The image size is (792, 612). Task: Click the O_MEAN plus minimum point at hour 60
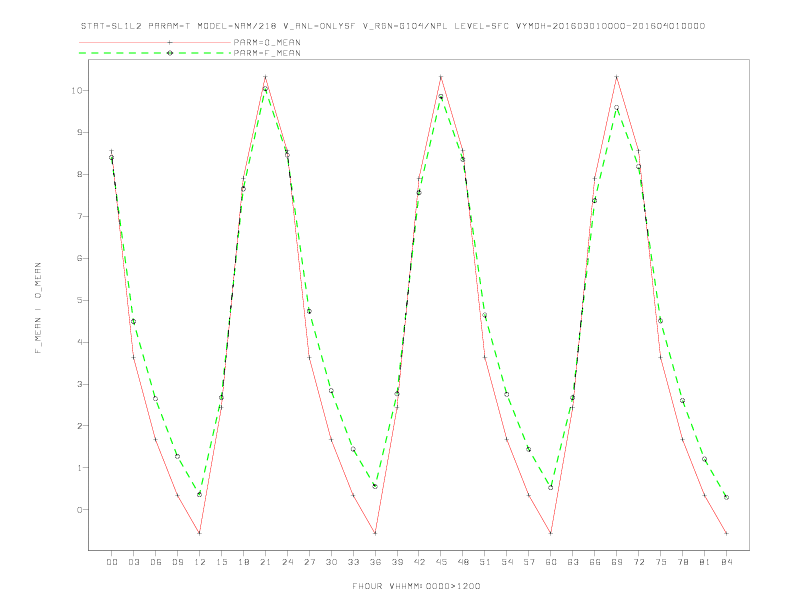[551, 533]
